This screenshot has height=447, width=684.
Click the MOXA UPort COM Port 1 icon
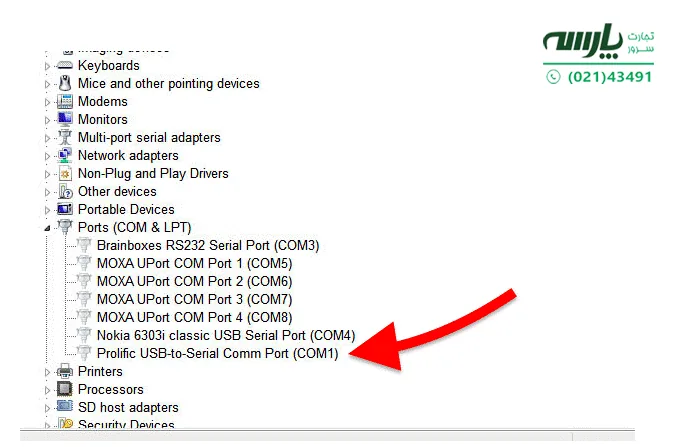coord(84,263)
